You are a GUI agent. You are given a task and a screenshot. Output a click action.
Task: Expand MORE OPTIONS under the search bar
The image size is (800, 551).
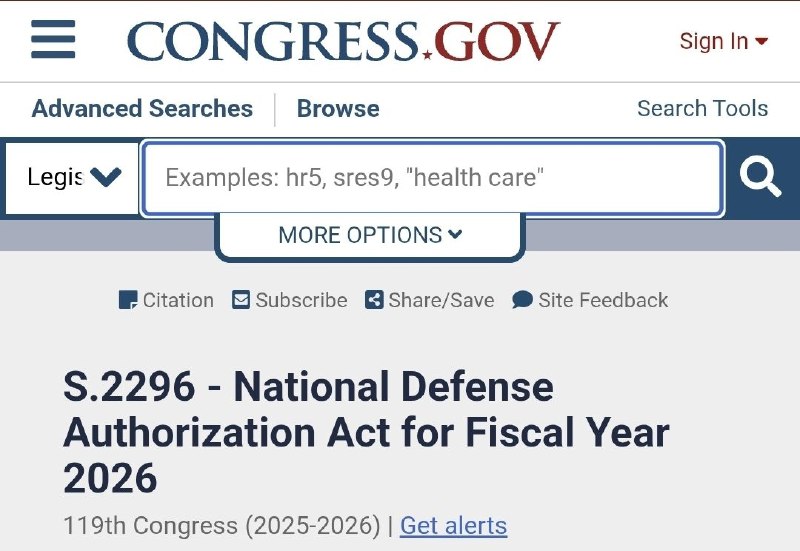tap(370, 235)
